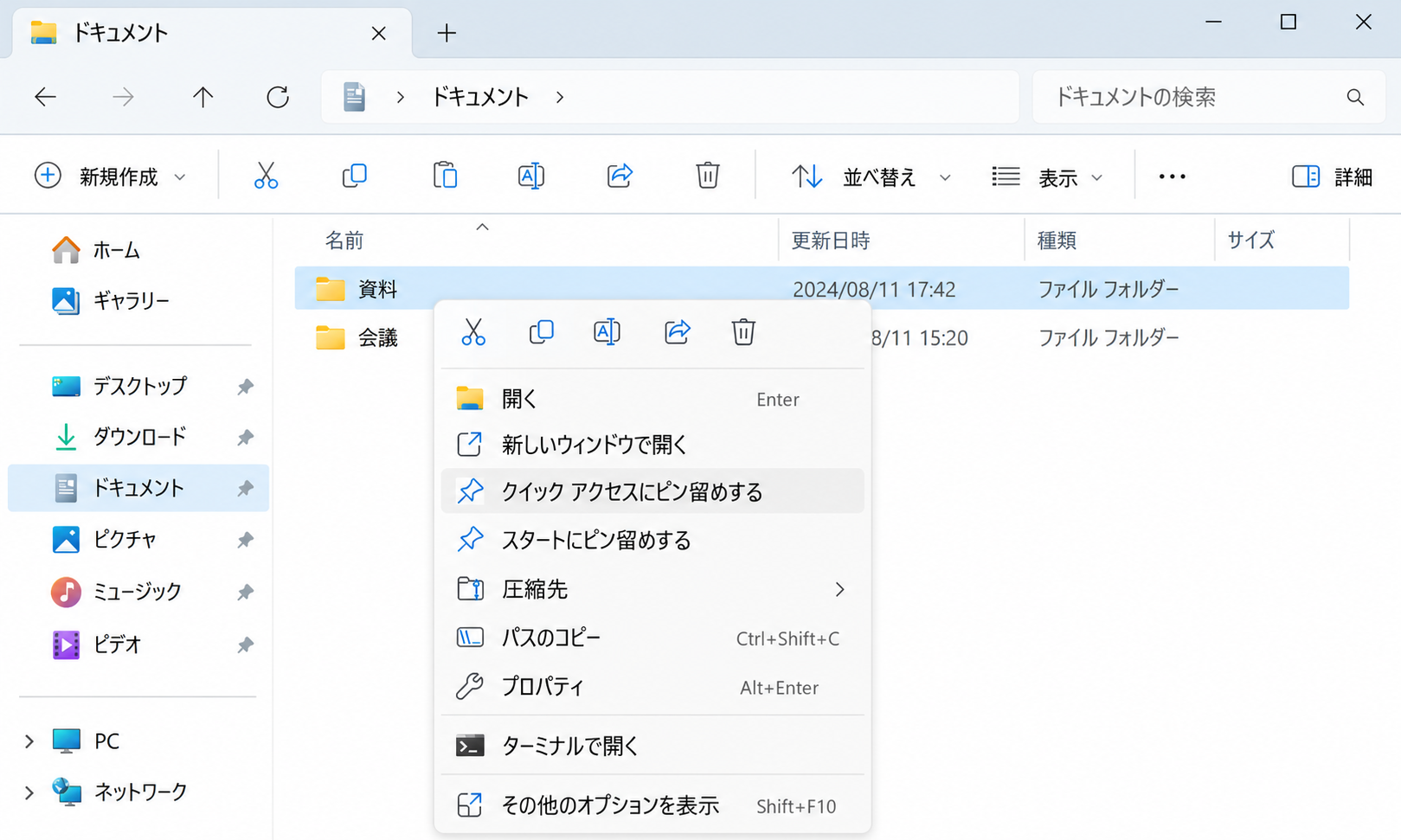Viewport: 1401px width, 840px height.
Task: Select スタートにピン留めする
Action: [x=652, y=540]
